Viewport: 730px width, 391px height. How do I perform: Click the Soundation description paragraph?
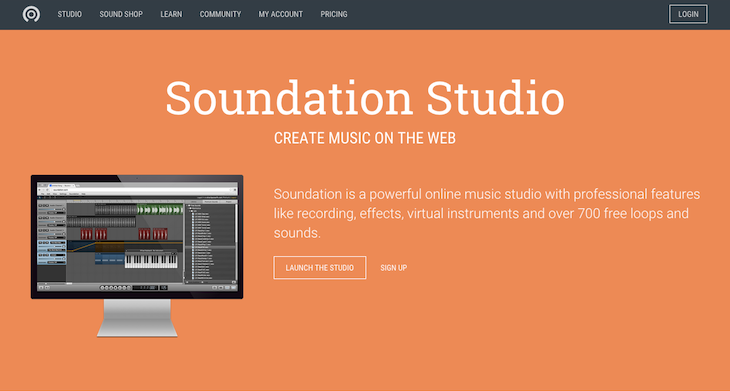coord(487,213)
